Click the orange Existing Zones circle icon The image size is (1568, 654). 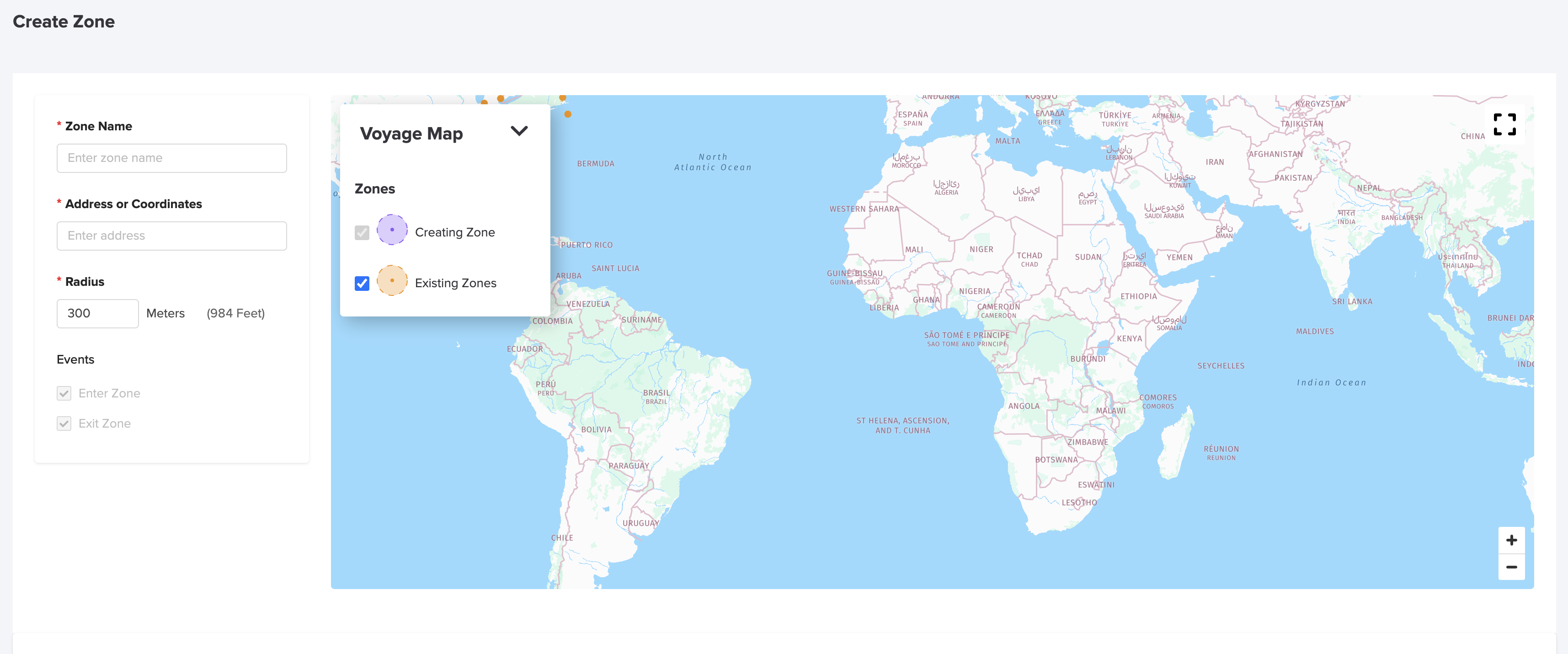click(392, 281)
